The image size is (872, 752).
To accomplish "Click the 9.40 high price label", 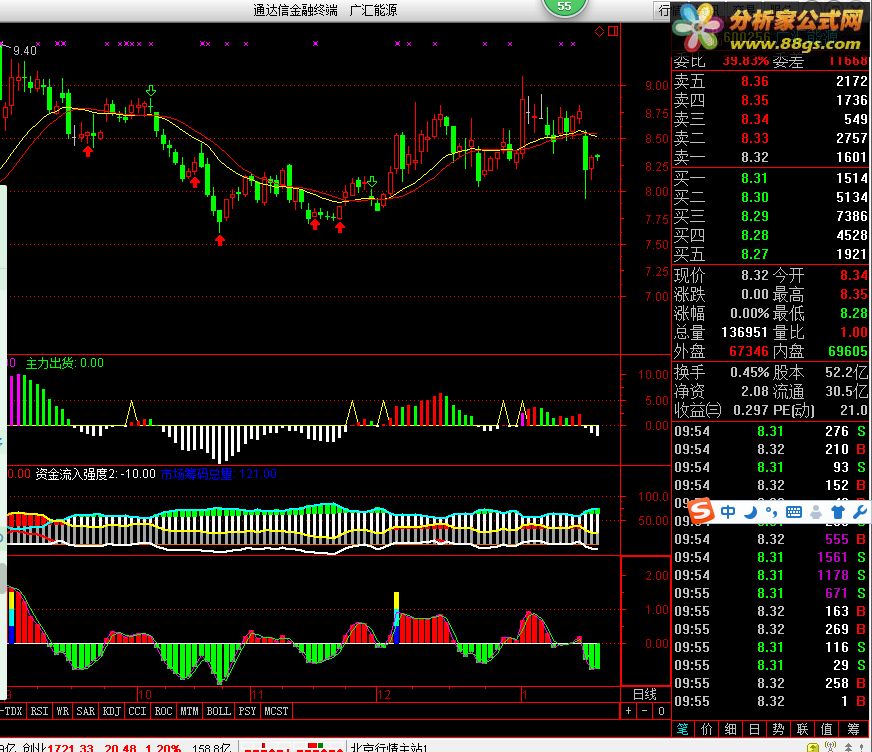I will click(25, 51).
